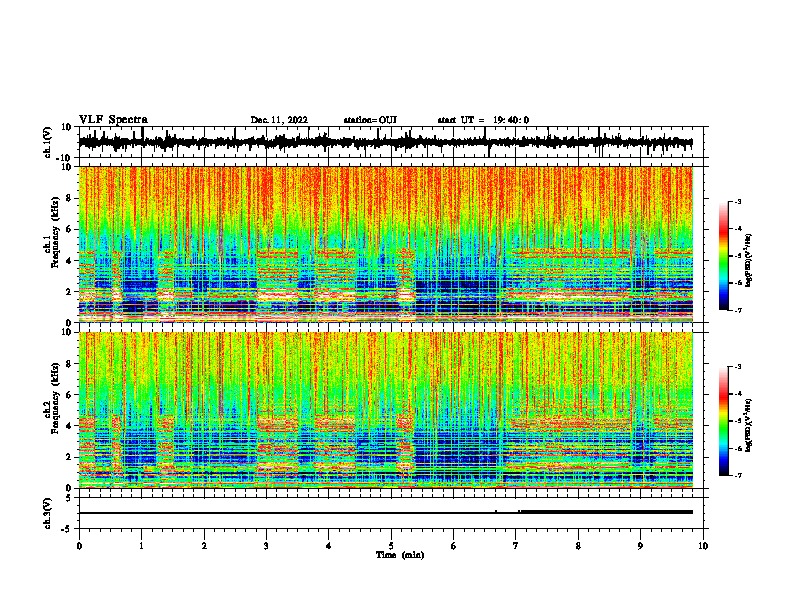This screenshot has height=612, width=792.
Task: Select the "ch.1 Frequency (kHz)" axis label
Action: (x=52, y=232)
